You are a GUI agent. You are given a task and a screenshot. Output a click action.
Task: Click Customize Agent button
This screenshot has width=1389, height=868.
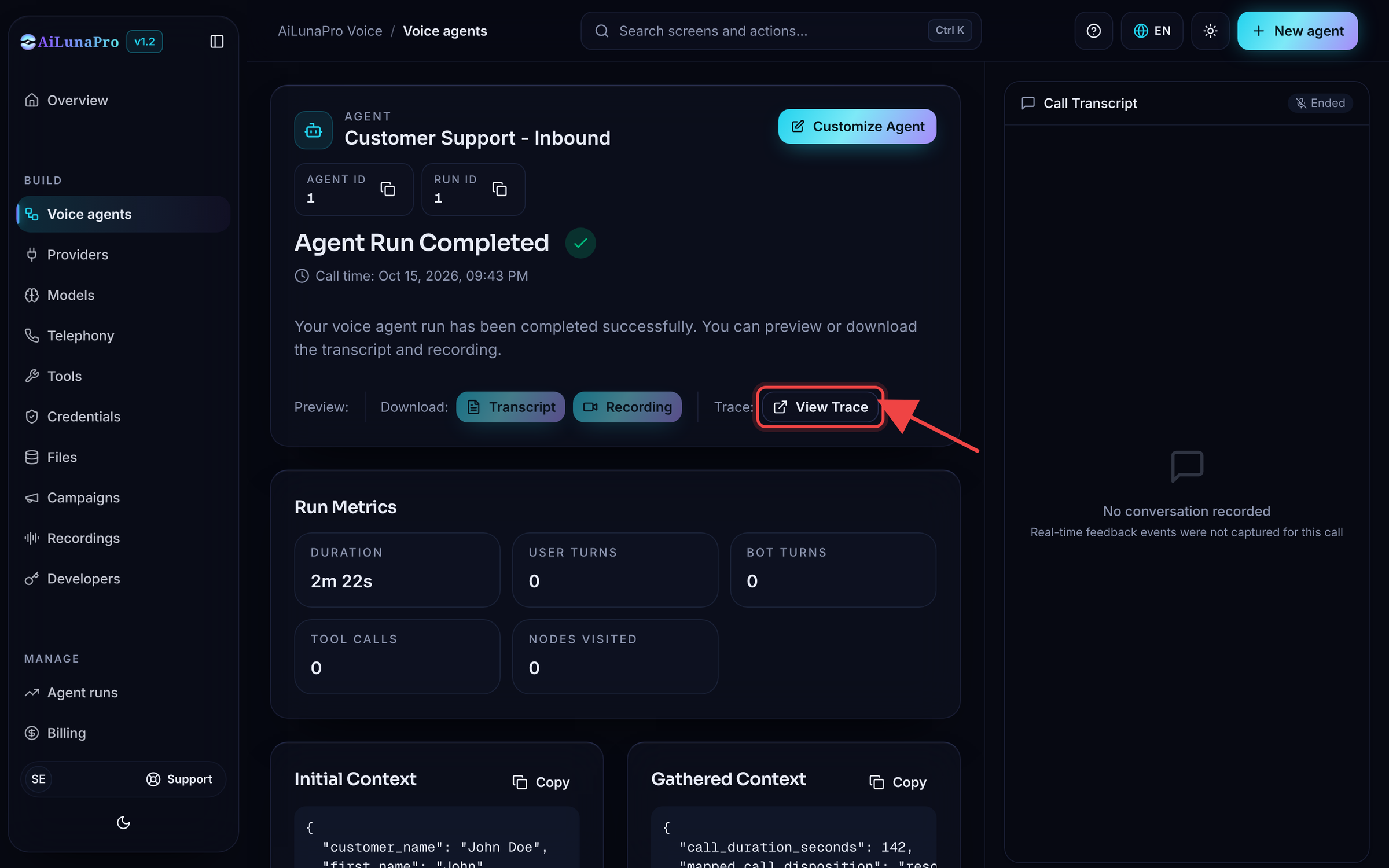tap(857, 126)
